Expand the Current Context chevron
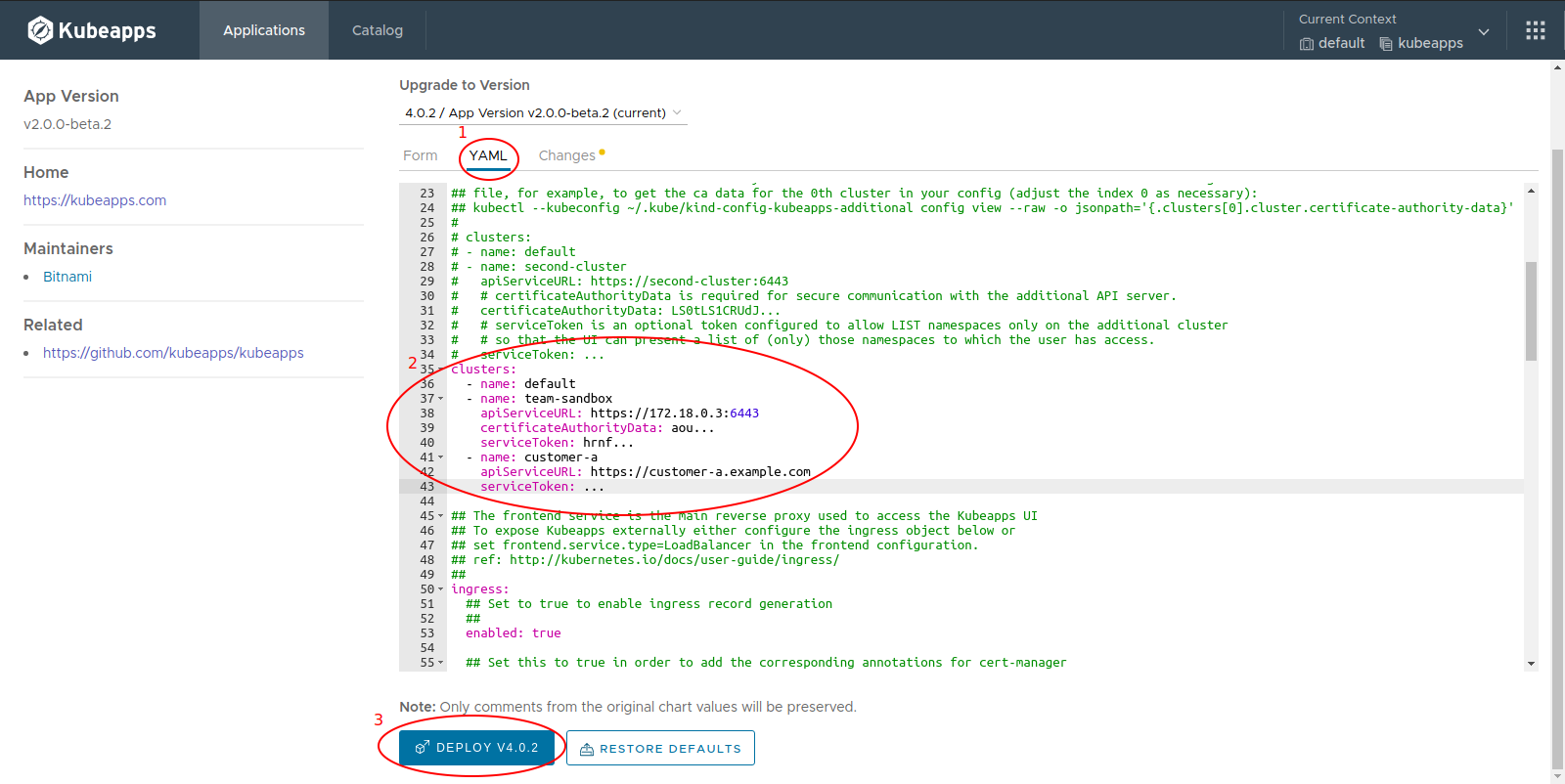1565x784 pixels. 1484,32
